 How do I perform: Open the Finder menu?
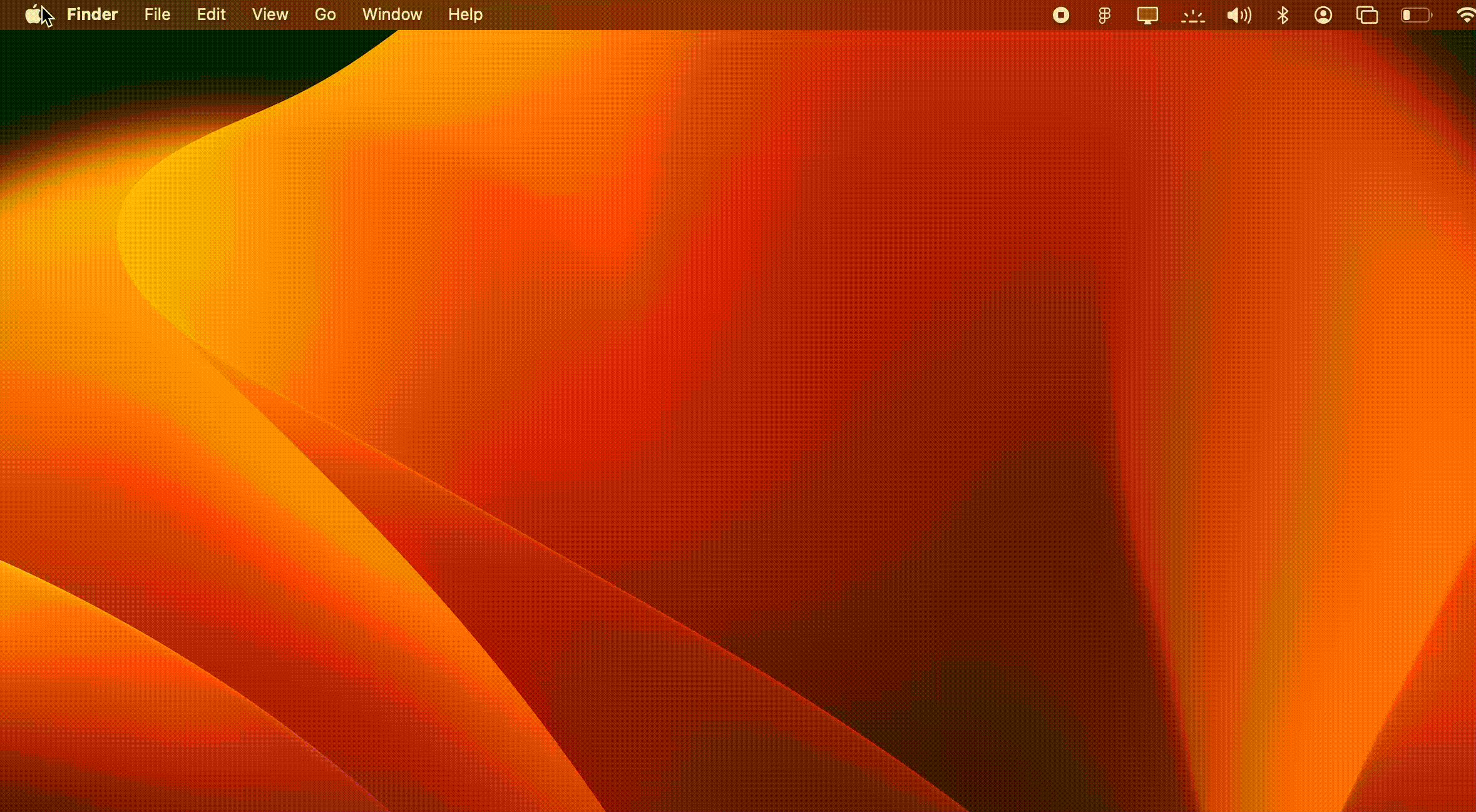point(92,14)
